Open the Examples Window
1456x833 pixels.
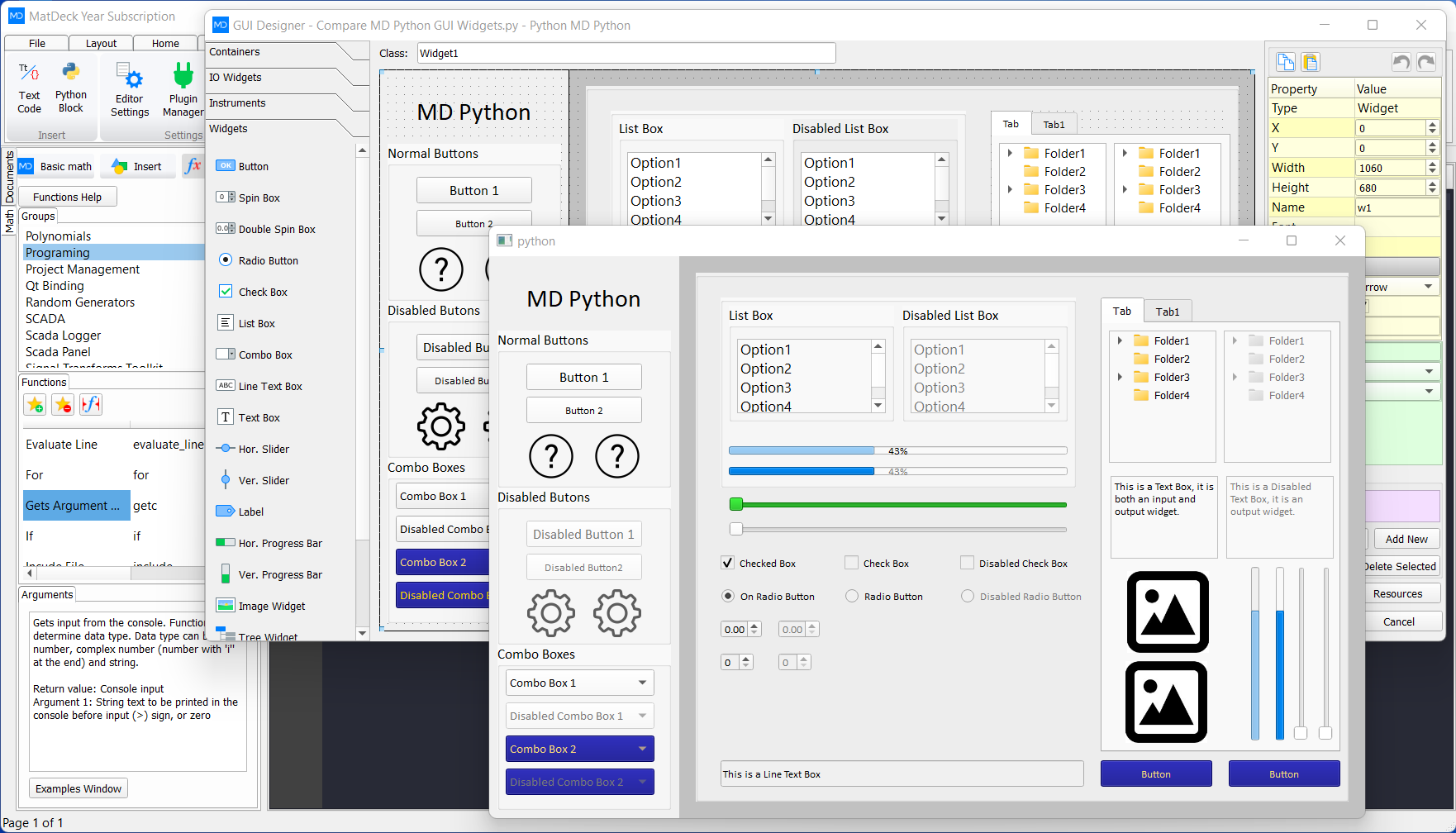click(x=79, y=788)
